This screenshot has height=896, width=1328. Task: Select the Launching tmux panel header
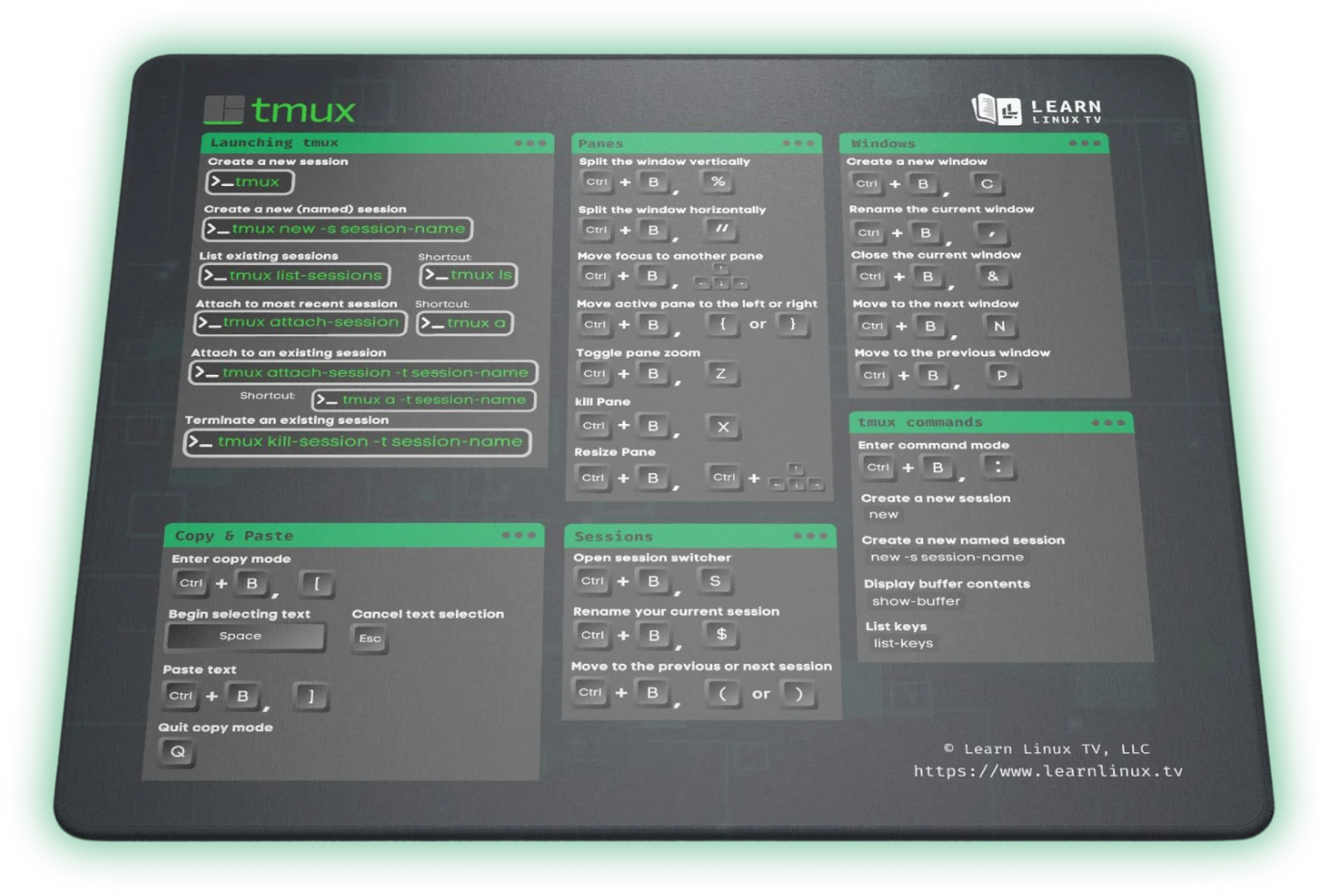coord(378,143)
